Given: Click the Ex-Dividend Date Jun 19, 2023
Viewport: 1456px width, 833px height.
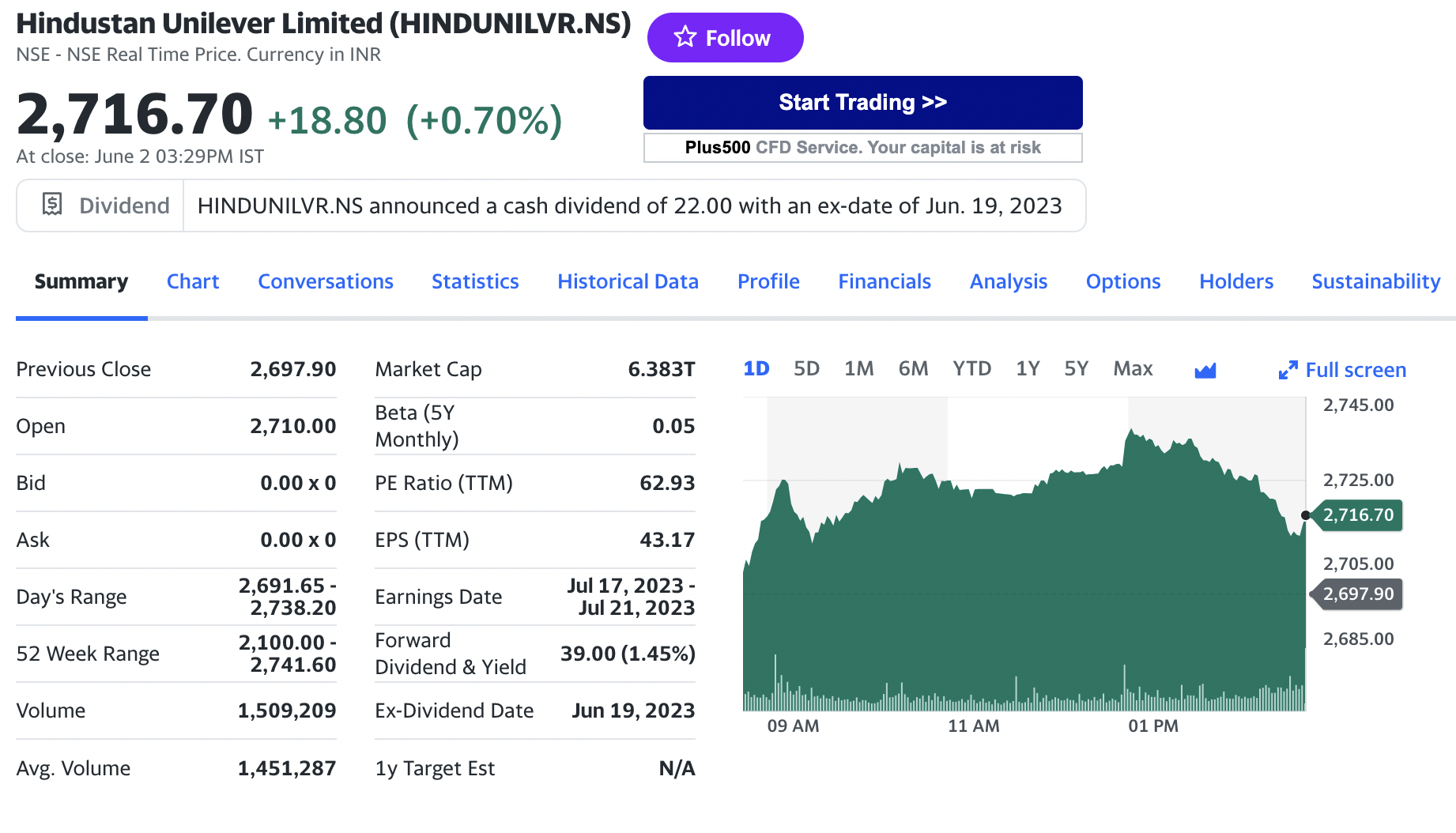Looking at the screenshot, I should click(633, 710).
